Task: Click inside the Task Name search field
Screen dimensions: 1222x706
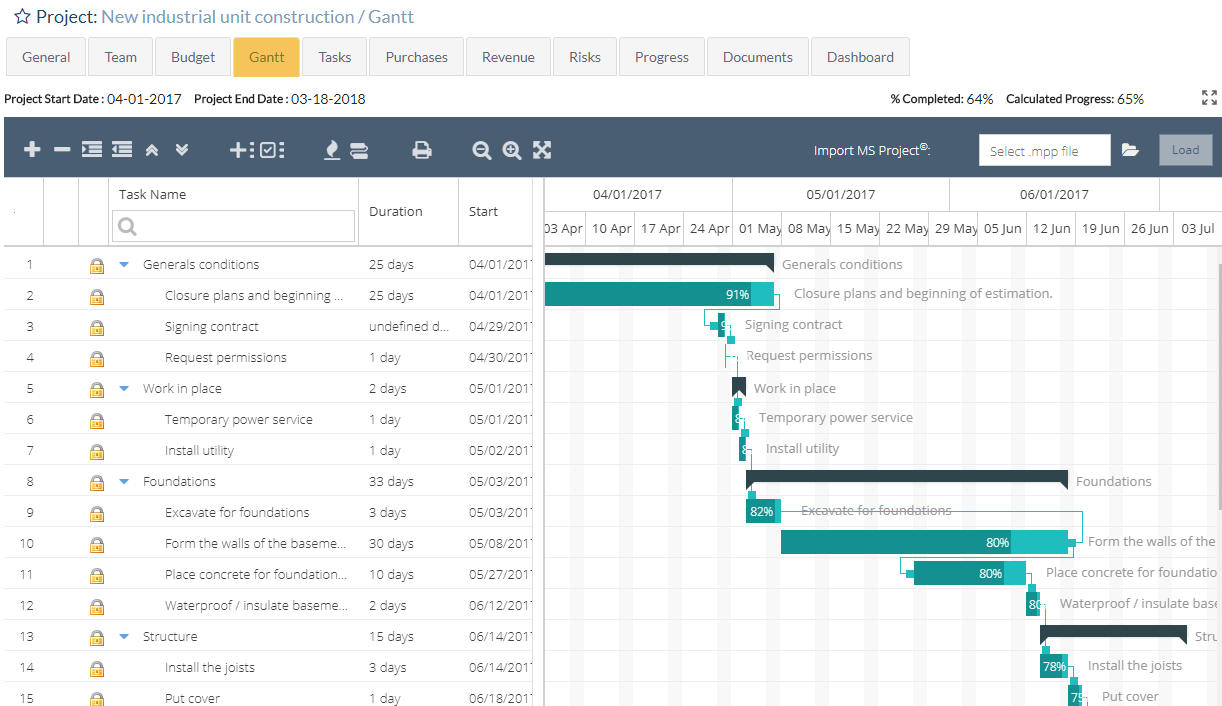Action: pyautogui.click(x=232, y=226)
